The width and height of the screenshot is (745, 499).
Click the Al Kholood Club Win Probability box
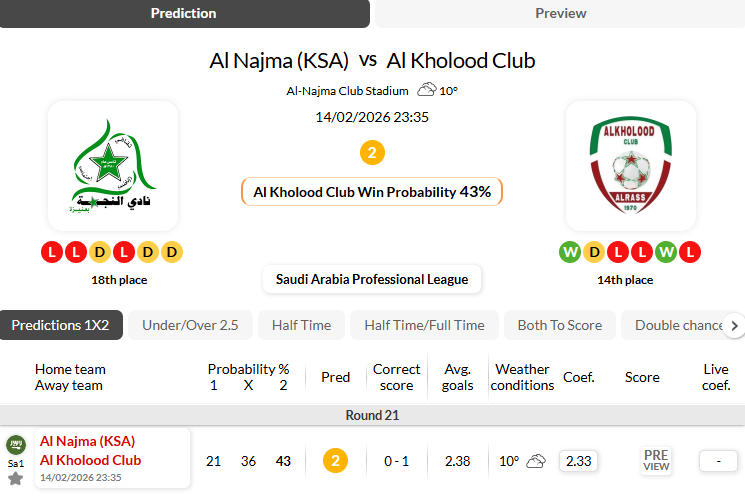372,191
